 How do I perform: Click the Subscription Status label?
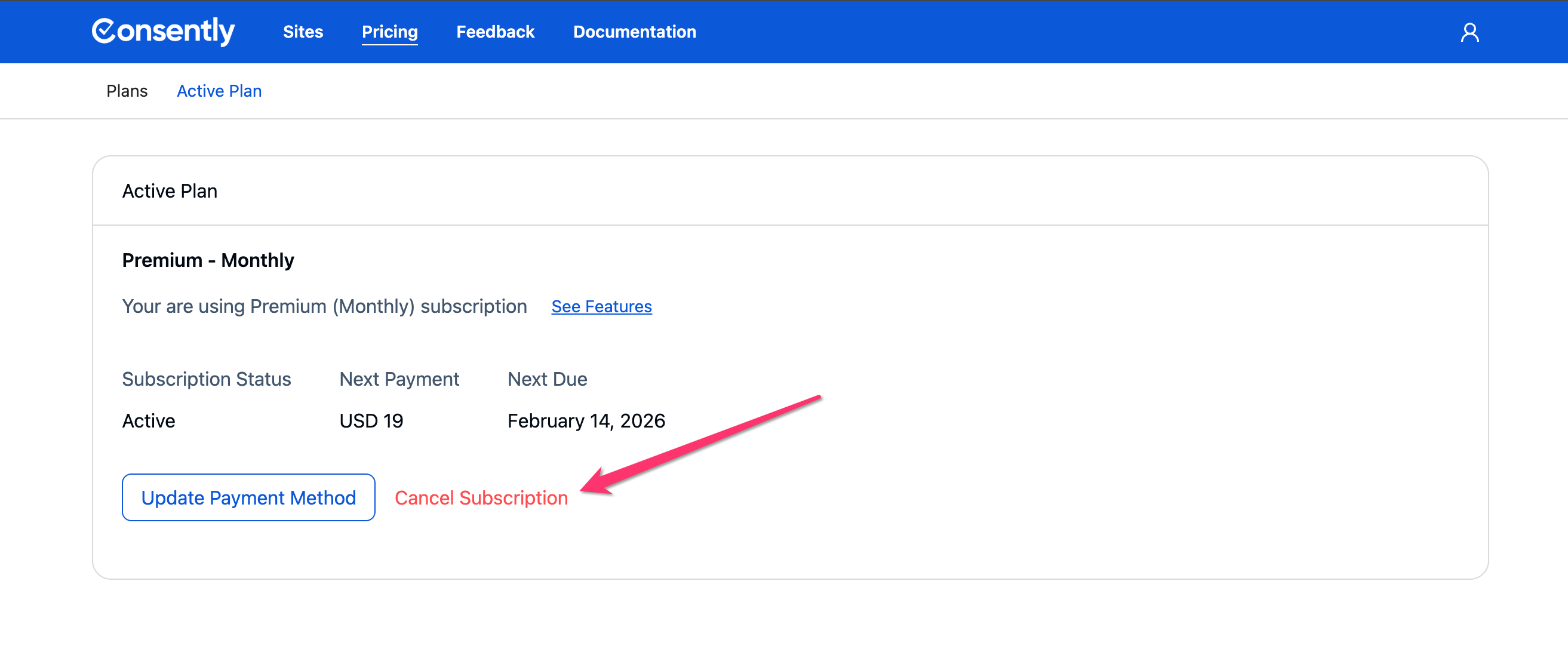[207, 379]
